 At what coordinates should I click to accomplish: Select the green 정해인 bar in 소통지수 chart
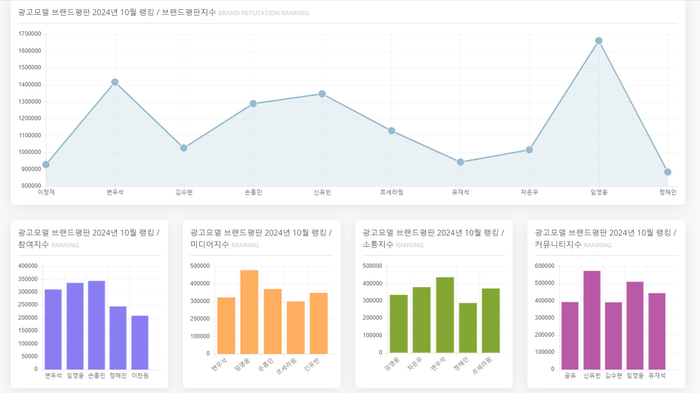tap(468, 328)
